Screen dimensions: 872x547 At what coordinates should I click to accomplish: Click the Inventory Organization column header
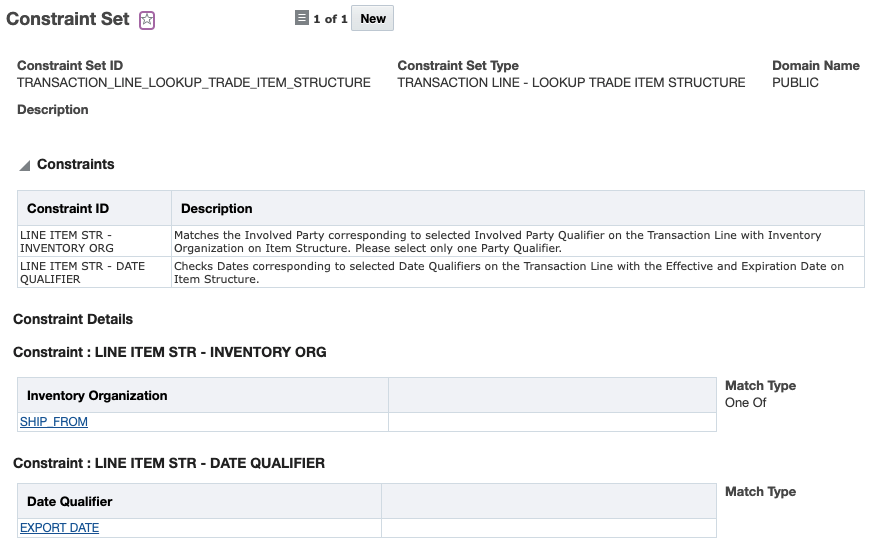pos(97,395)
